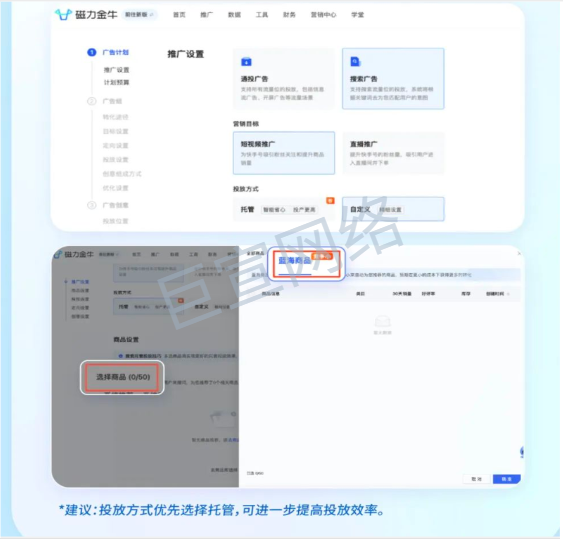
Task: Close the product selection drawer
Action: pyautogui.click(x=519, y=253)
